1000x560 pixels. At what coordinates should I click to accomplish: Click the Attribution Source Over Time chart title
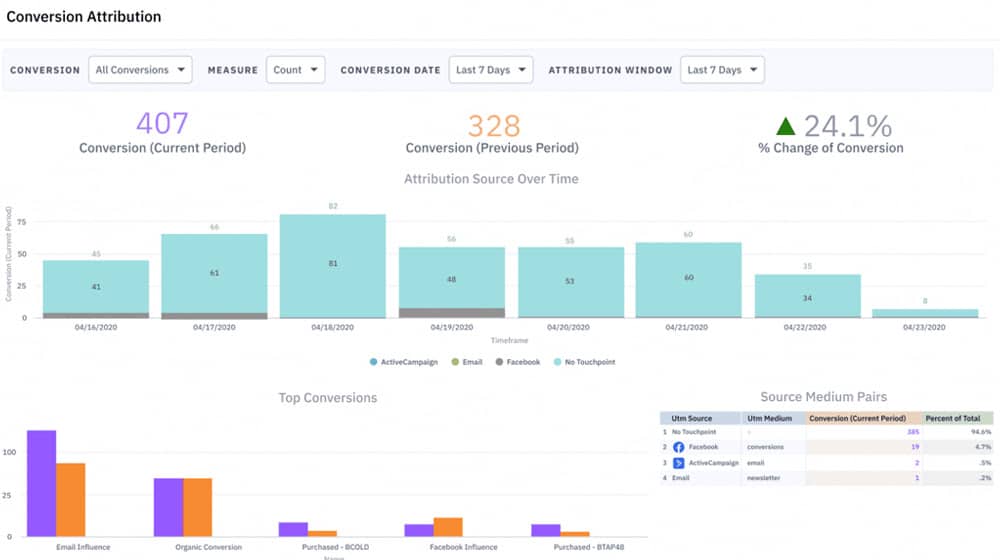coord(491,179)
